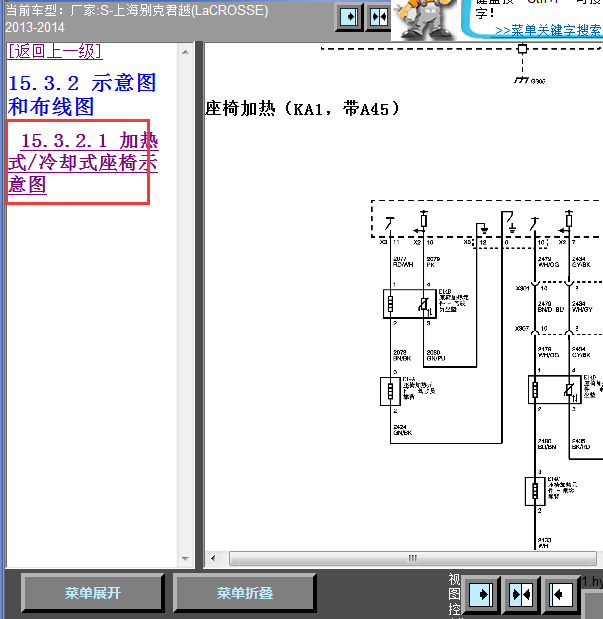This screenshot has width=603, height=619.
Task: Click the 菜单折叠 button
Action: 244,593
